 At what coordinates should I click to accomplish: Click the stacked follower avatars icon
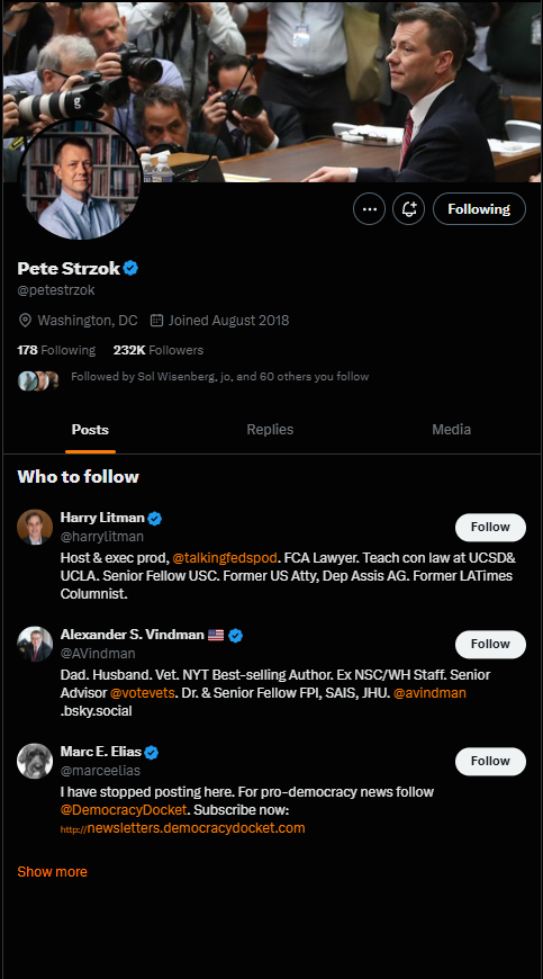(x=38, y=380)
